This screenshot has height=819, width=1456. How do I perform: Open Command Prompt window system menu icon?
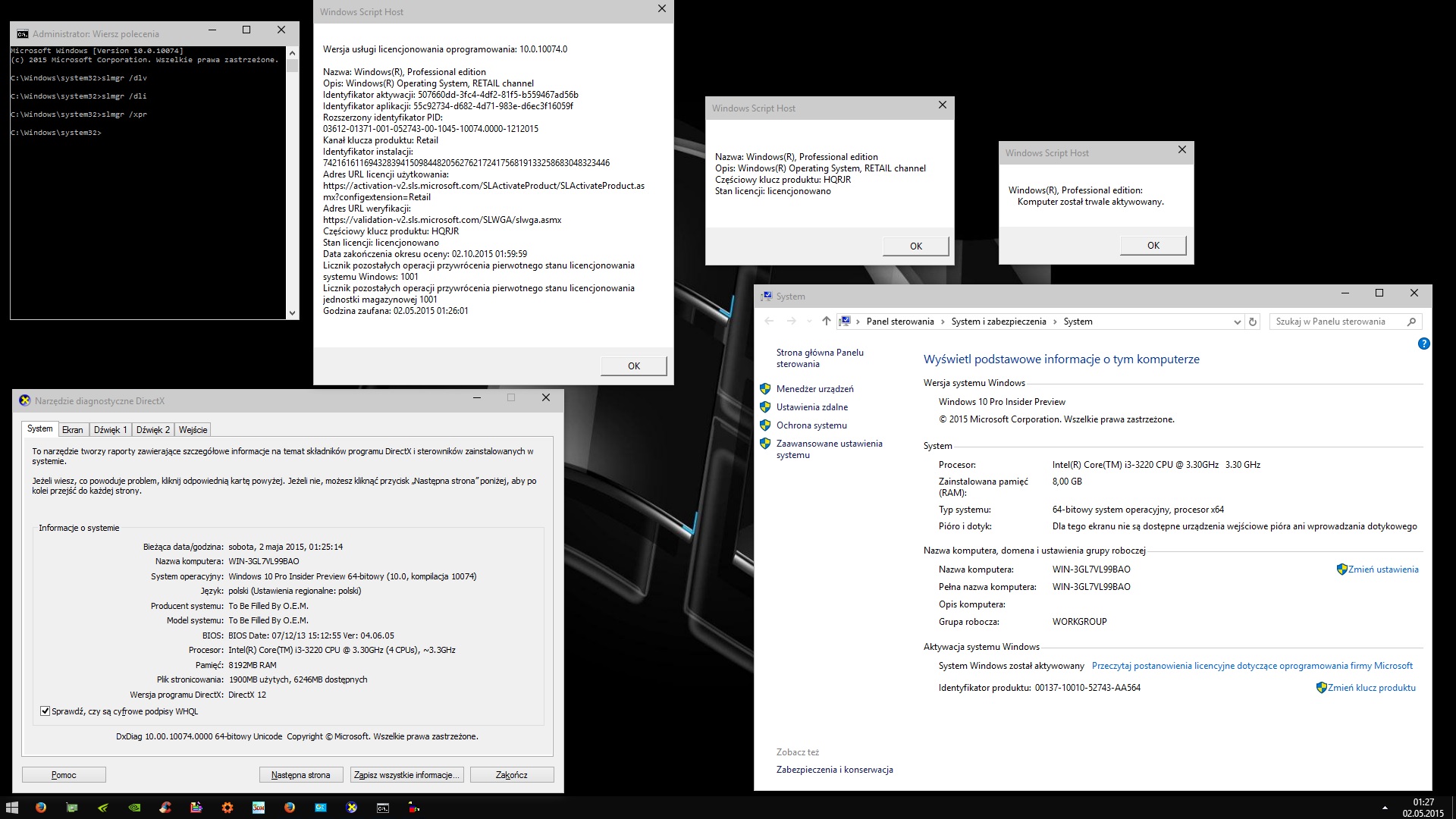(x=22, y=33)
